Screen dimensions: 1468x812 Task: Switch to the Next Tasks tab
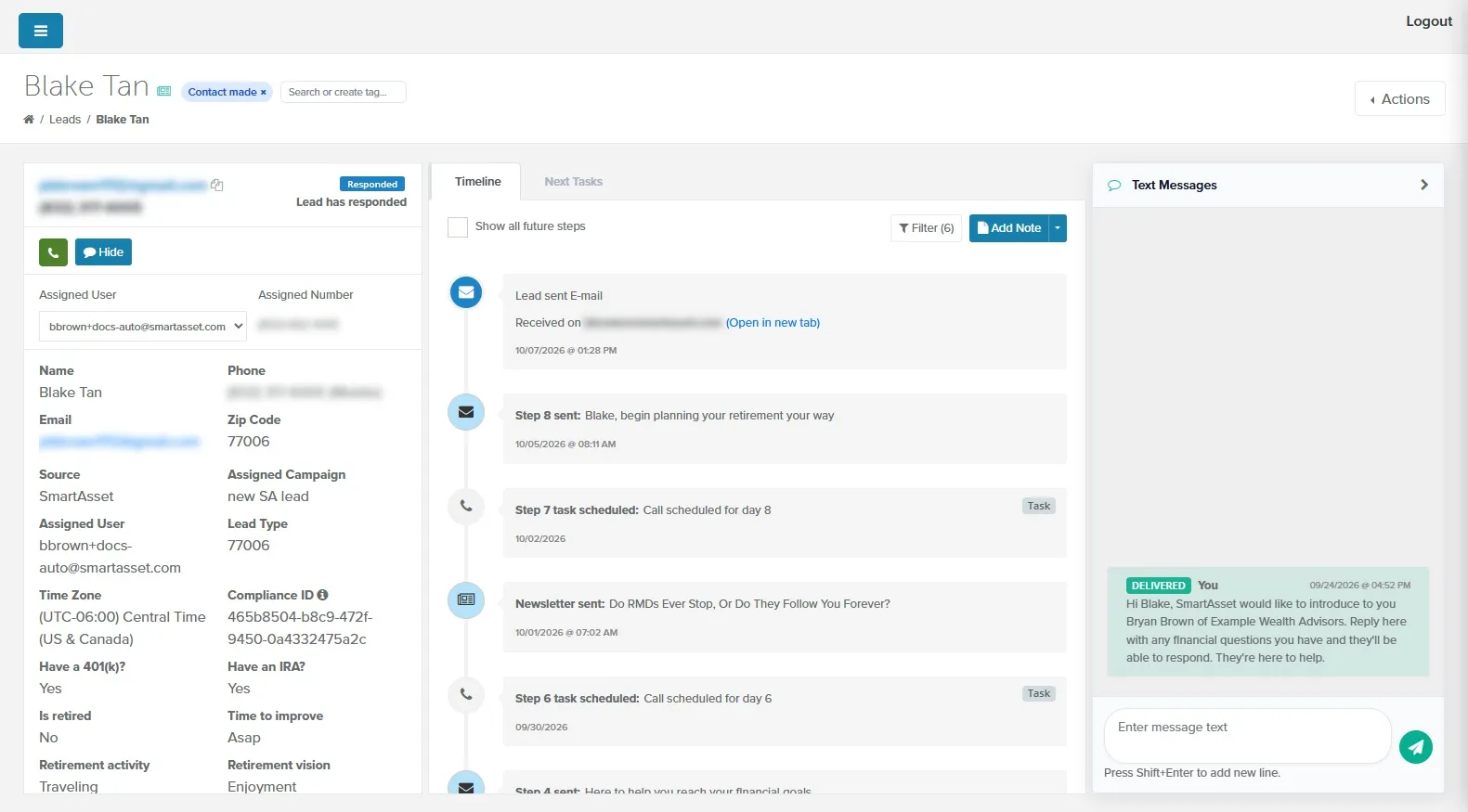point(574,182)
